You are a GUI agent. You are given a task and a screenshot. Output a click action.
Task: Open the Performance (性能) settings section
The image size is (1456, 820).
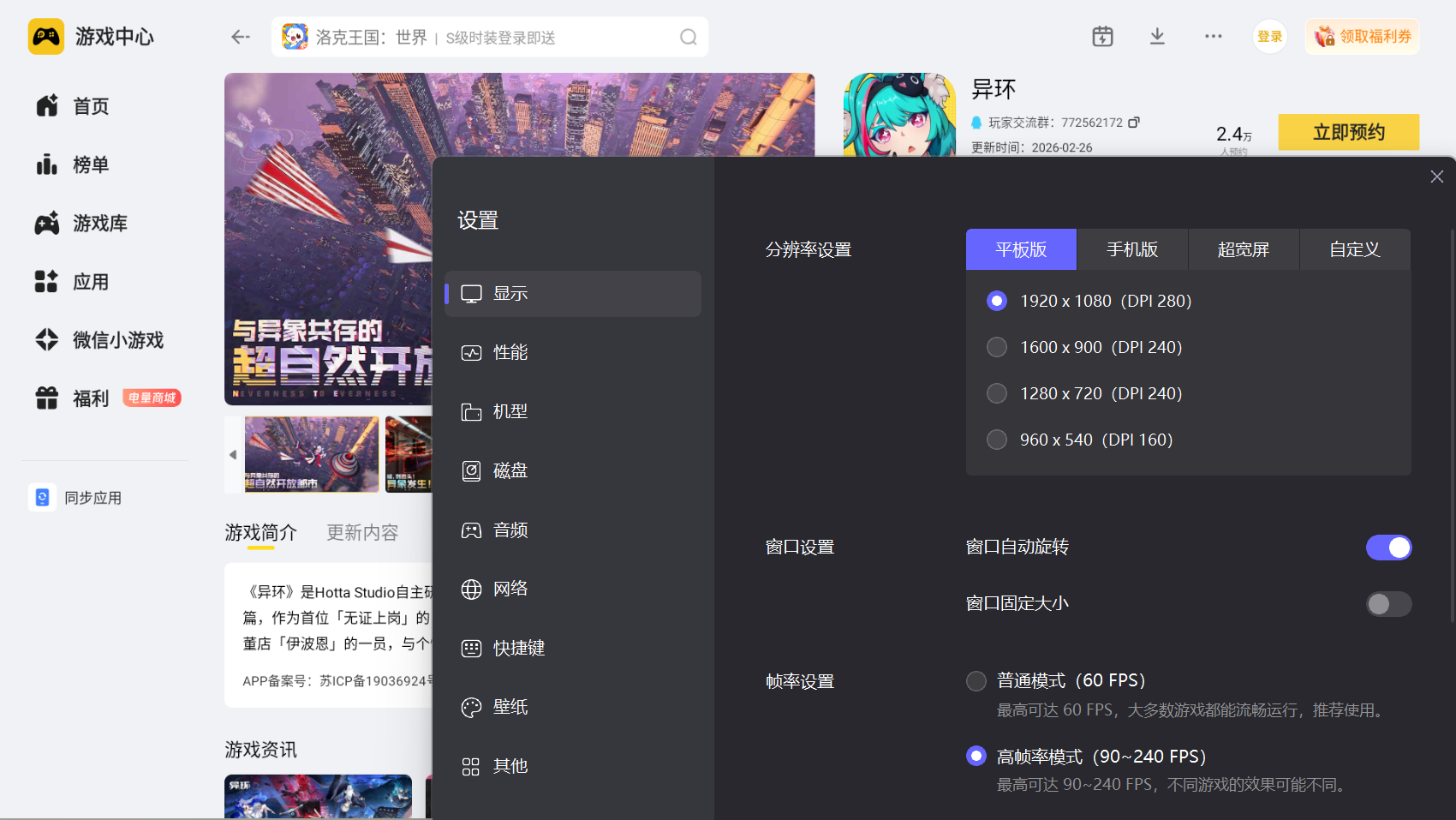tap(510, 353)
